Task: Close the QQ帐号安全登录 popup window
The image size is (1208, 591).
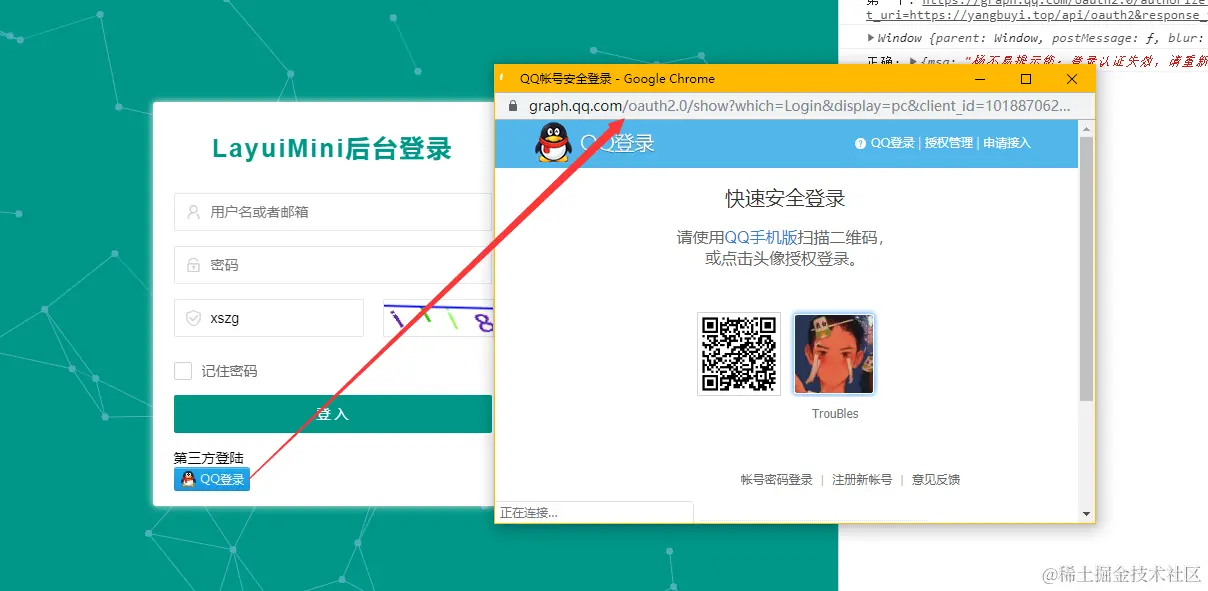Action: (1071, 79)
